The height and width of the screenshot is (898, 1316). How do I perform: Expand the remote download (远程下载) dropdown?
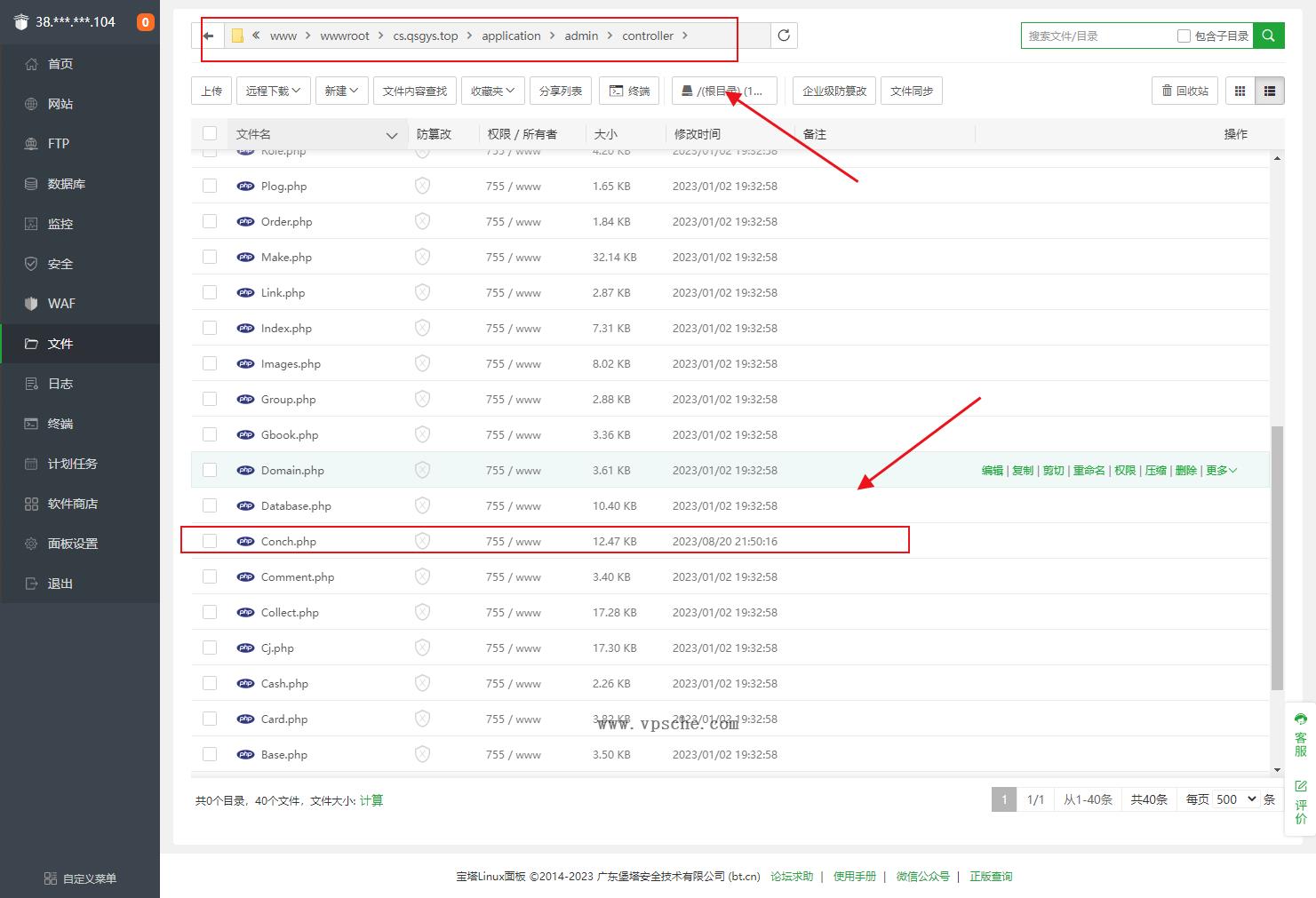273,91
